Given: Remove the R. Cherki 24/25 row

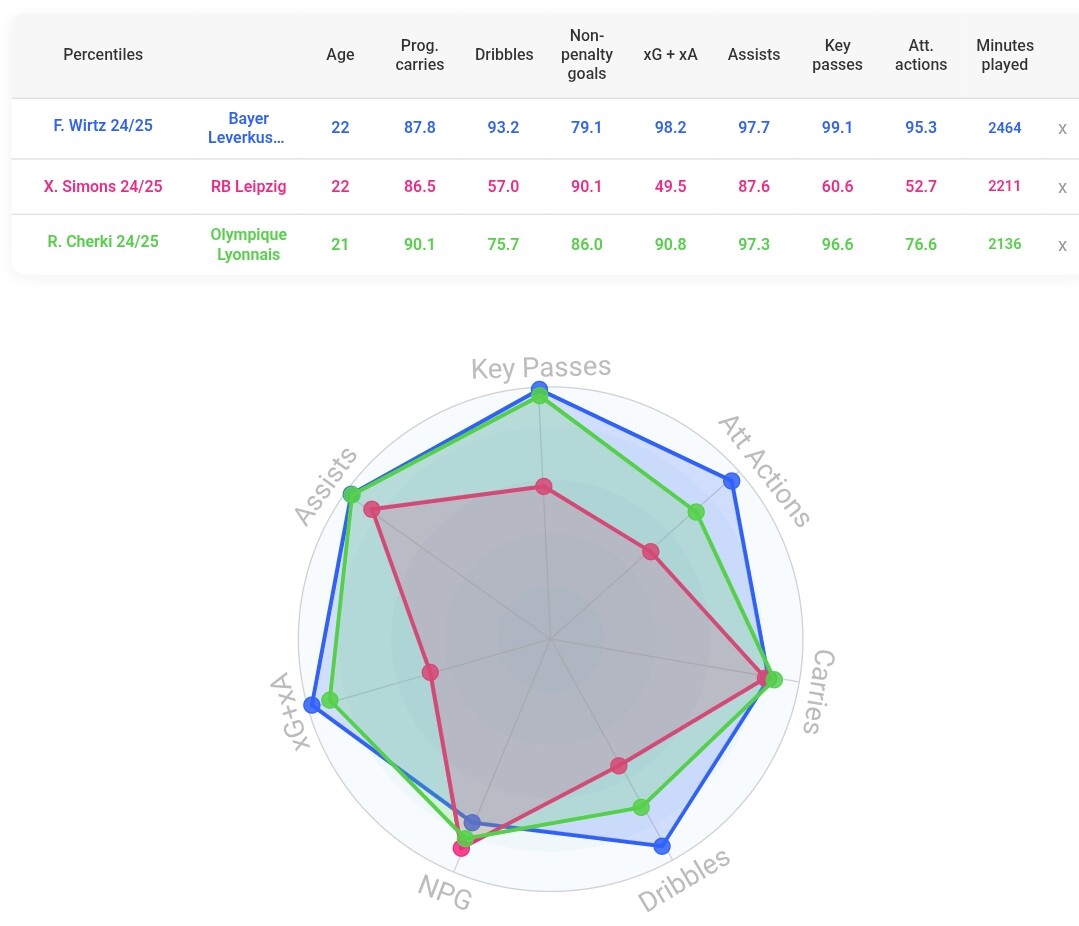Looking at the screenshot, I should 1062,245.
